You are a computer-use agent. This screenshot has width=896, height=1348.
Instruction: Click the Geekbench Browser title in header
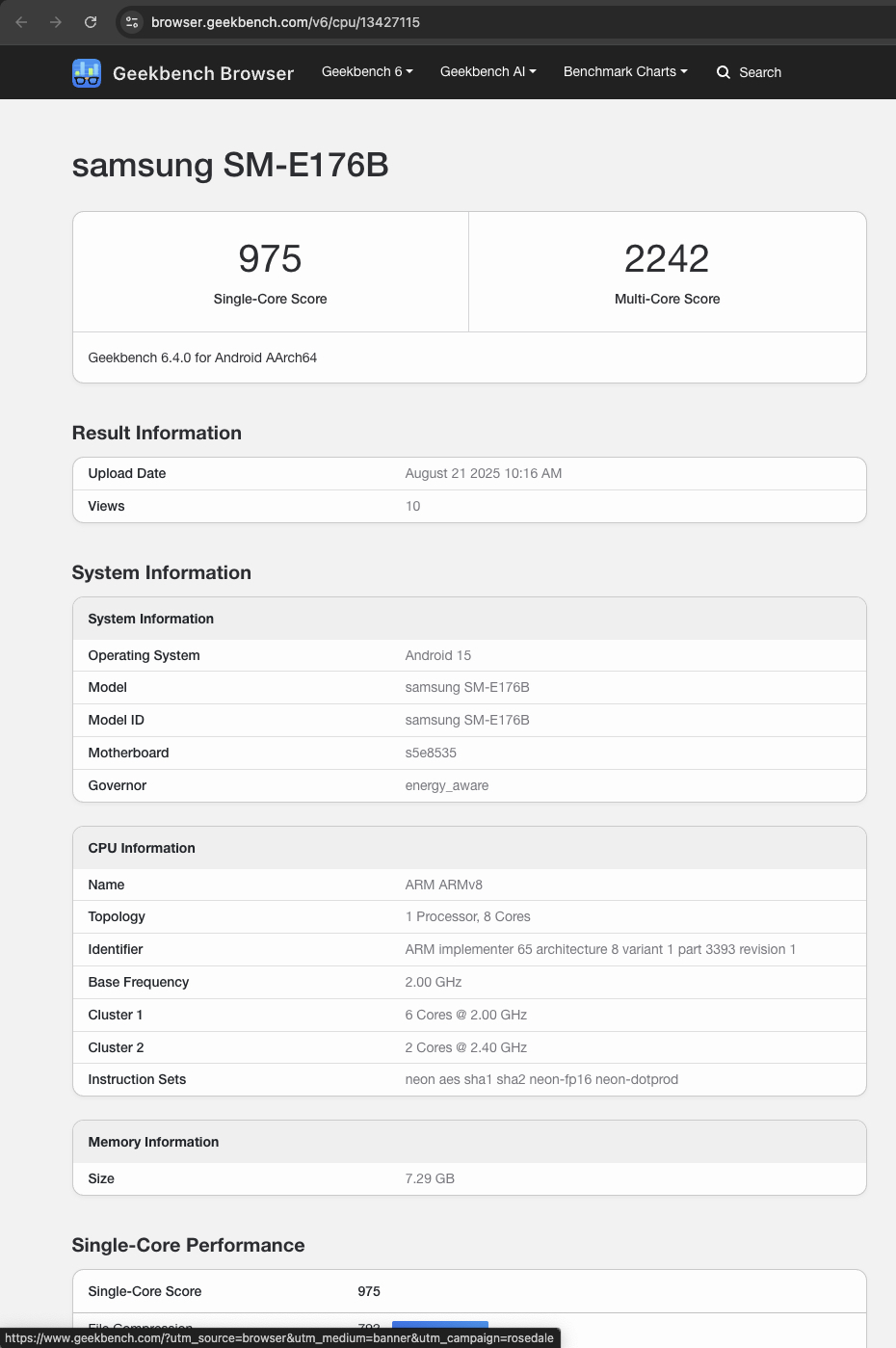coord(203,73)
